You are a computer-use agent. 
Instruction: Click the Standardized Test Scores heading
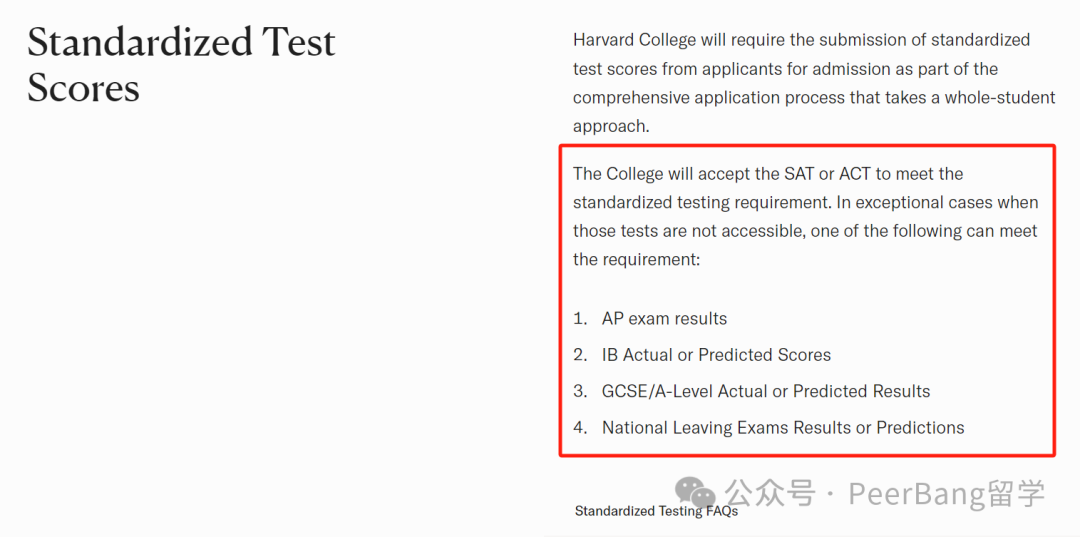pos(181,65)
